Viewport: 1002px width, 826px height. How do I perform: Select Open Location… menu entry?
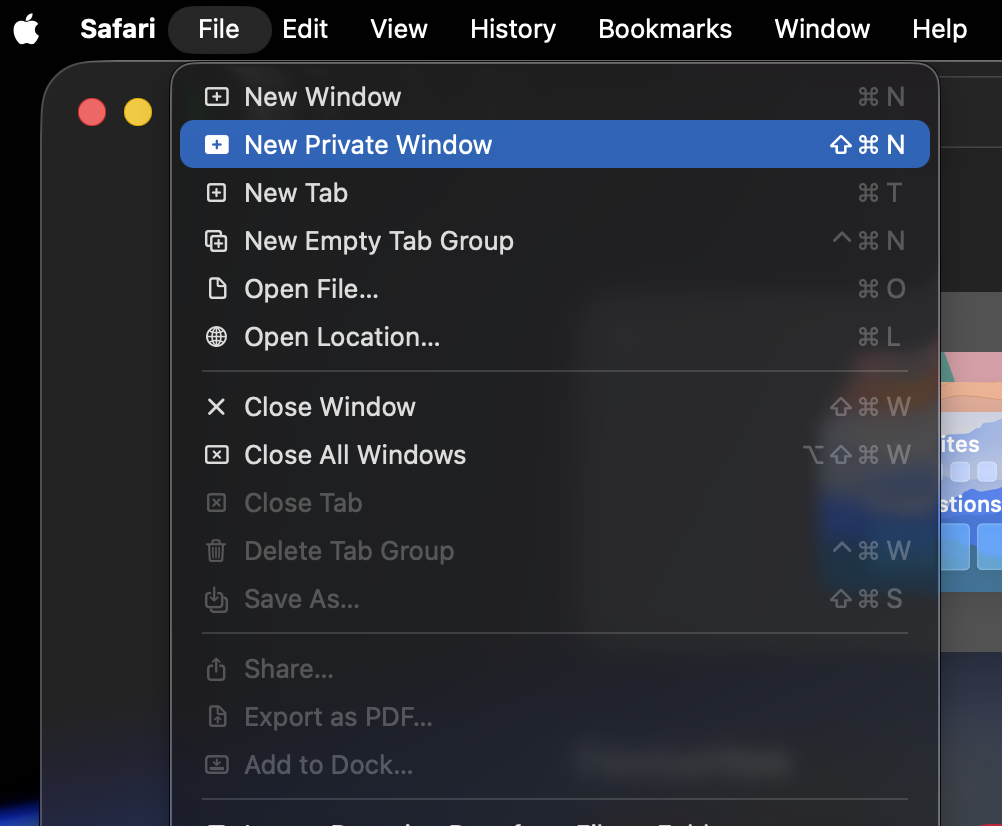[x=342, y=337]
